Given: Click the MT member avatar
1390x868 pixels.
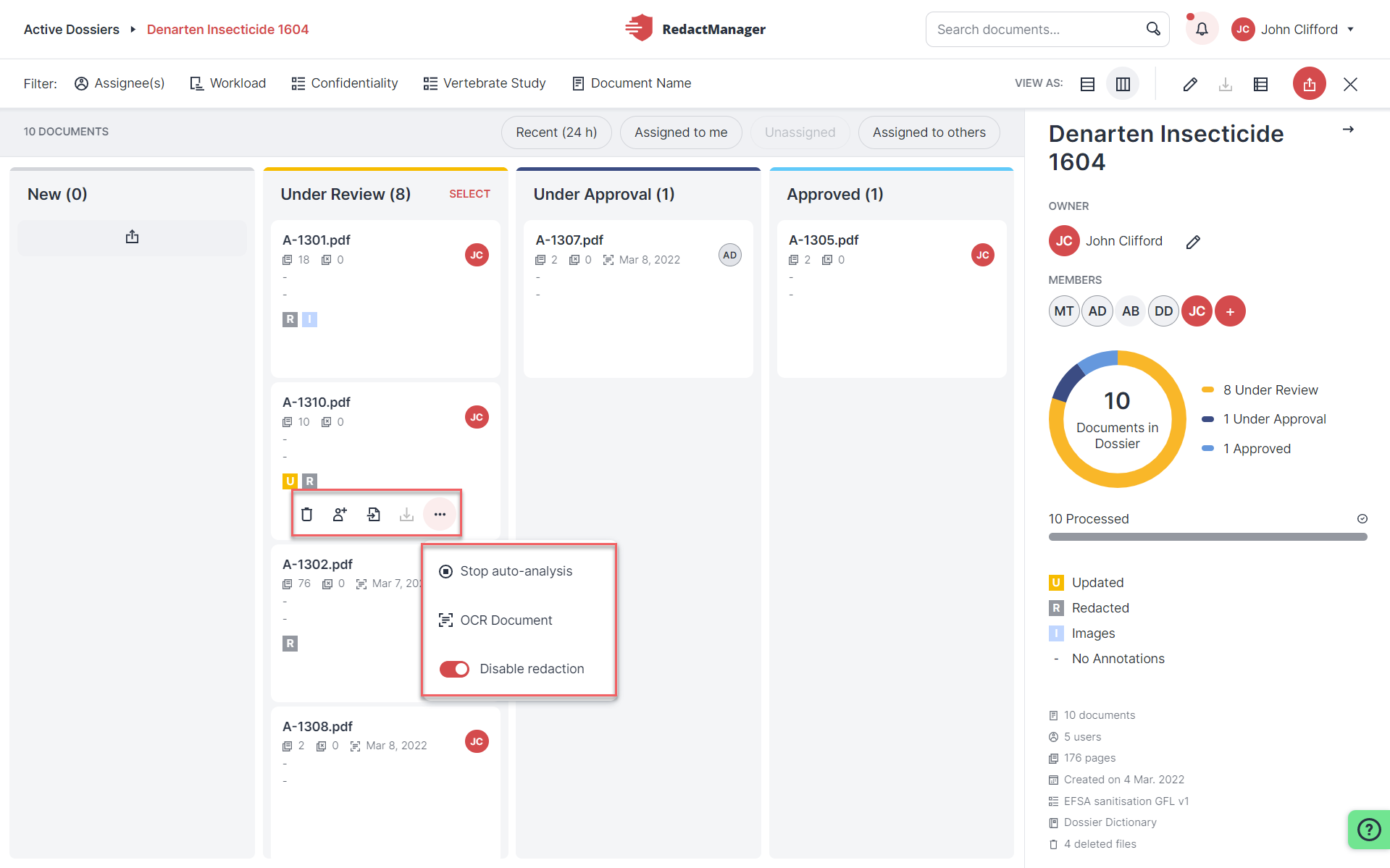Looking at the screenshot, I should (1063, 311).
